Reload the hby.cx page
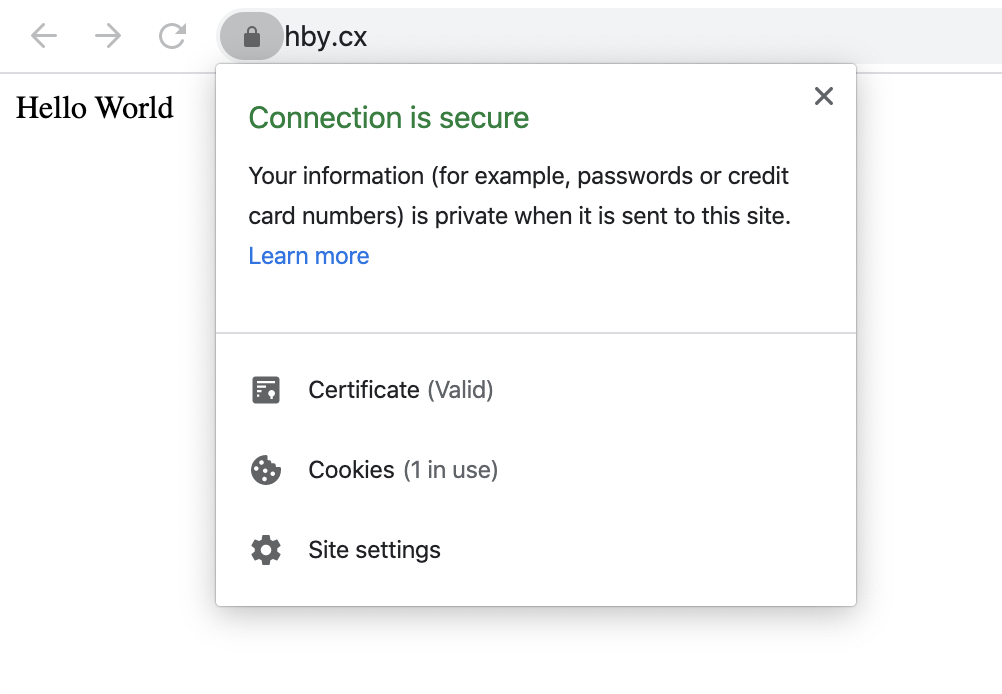Image resolution: width=1002 pixels, height=694 pixels. 173,36
